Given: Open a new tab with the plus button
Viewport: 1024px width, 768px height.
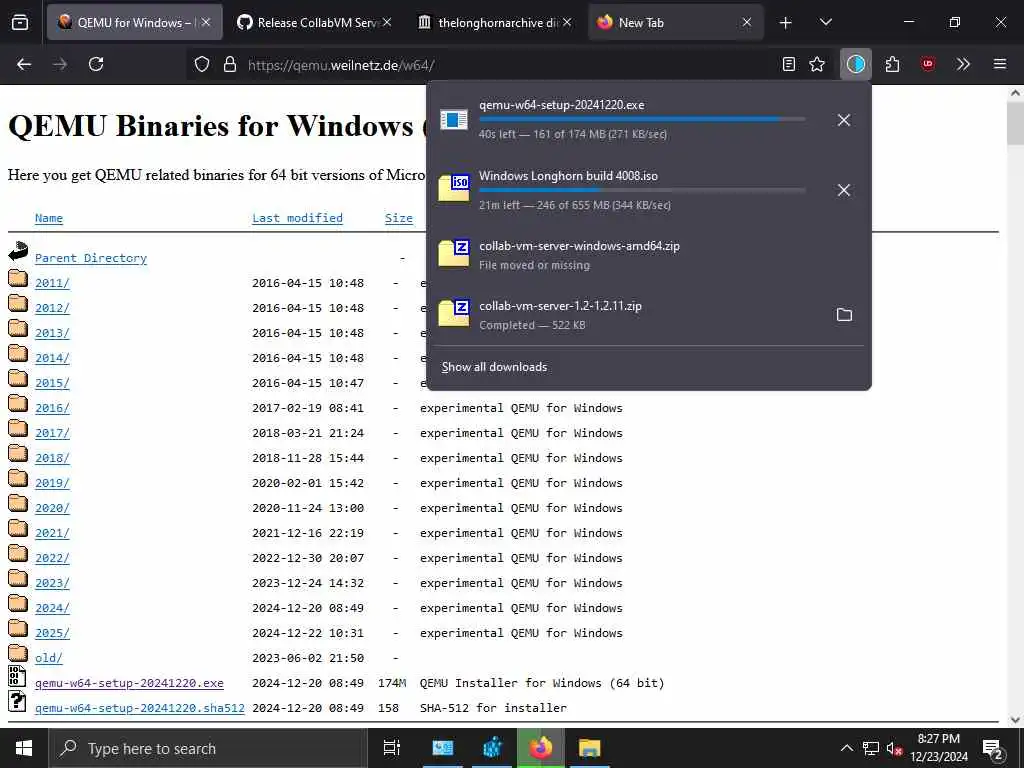Looking at the screenshot, I should coord(786,22).
